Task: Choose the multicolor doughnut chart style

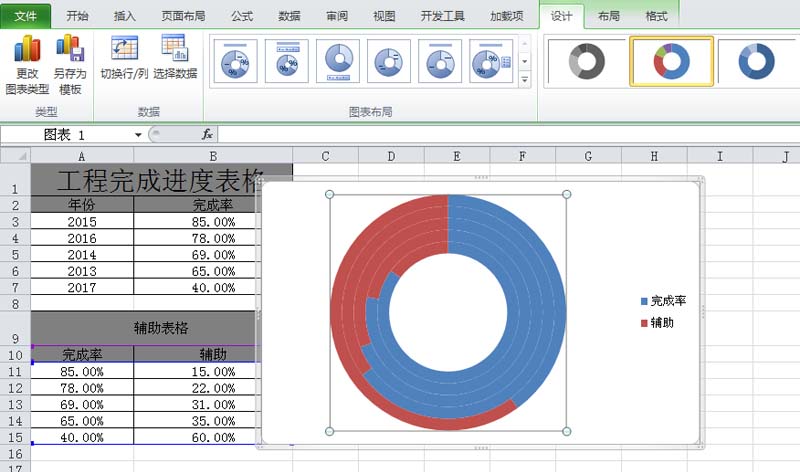Action: [671, 61]
